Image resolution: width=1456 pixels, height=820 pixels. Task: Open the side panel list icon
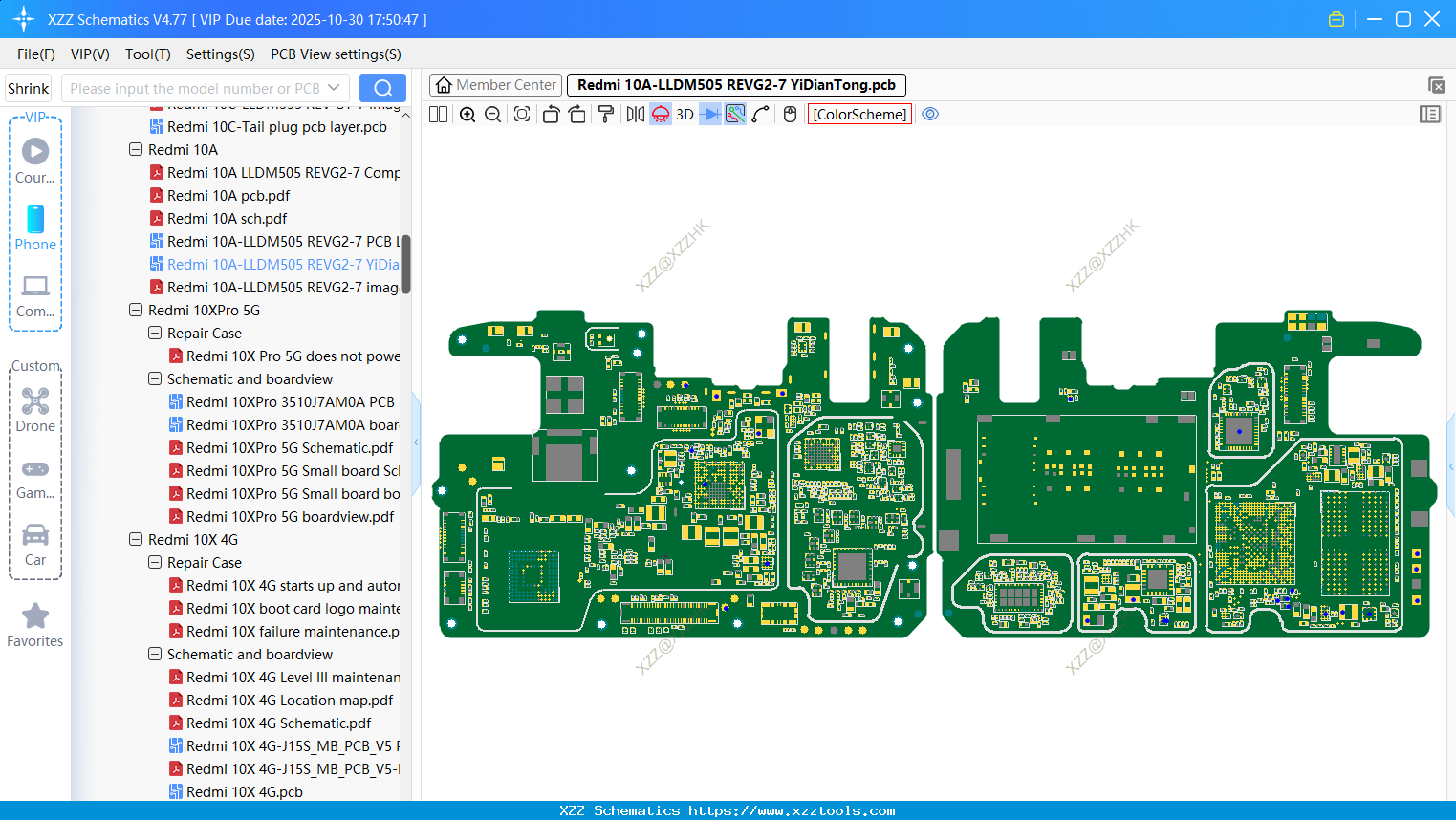1430,114
